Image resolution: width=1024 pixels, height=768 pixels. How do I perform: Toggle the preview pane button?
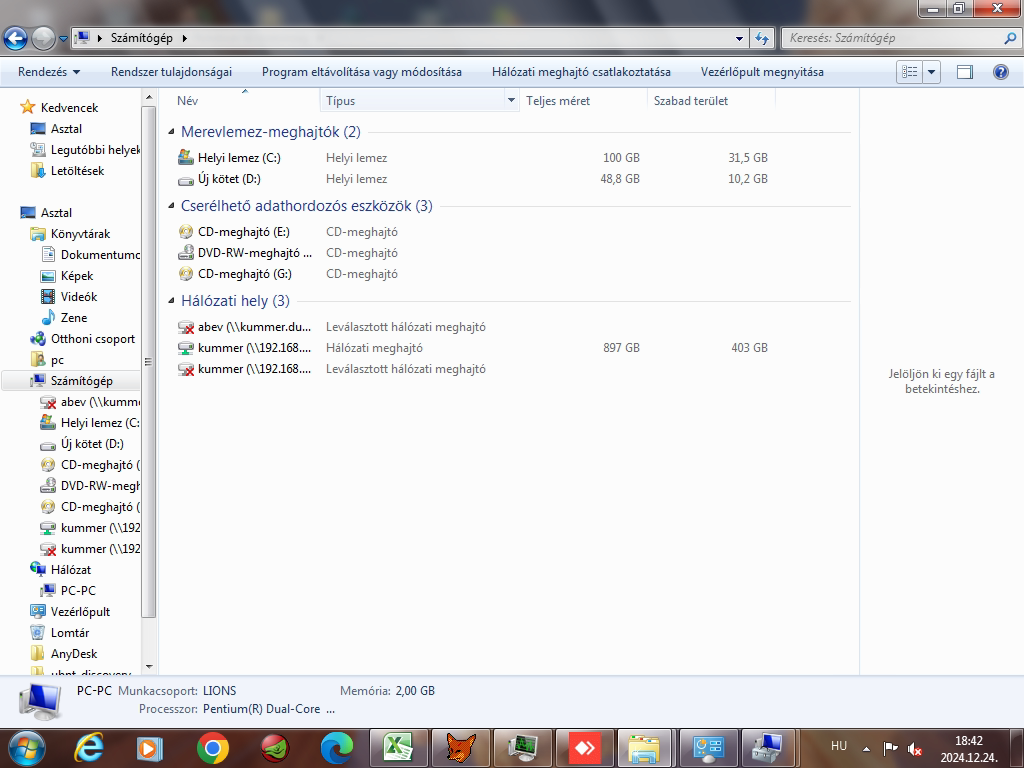(x=965, y=72)
